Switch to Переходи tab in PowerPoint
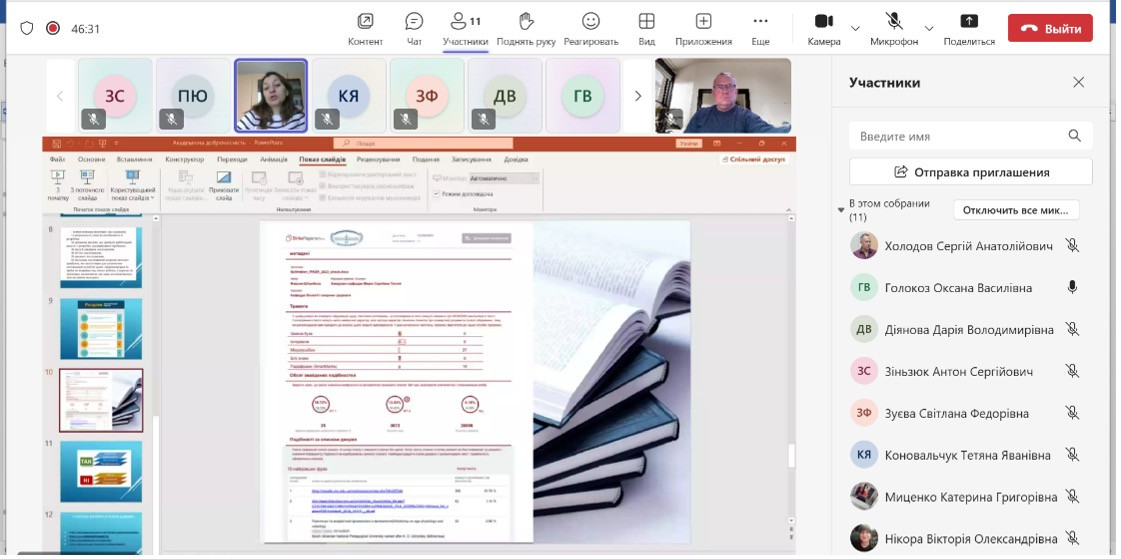The image size is (1121, 559). point(232,159)
